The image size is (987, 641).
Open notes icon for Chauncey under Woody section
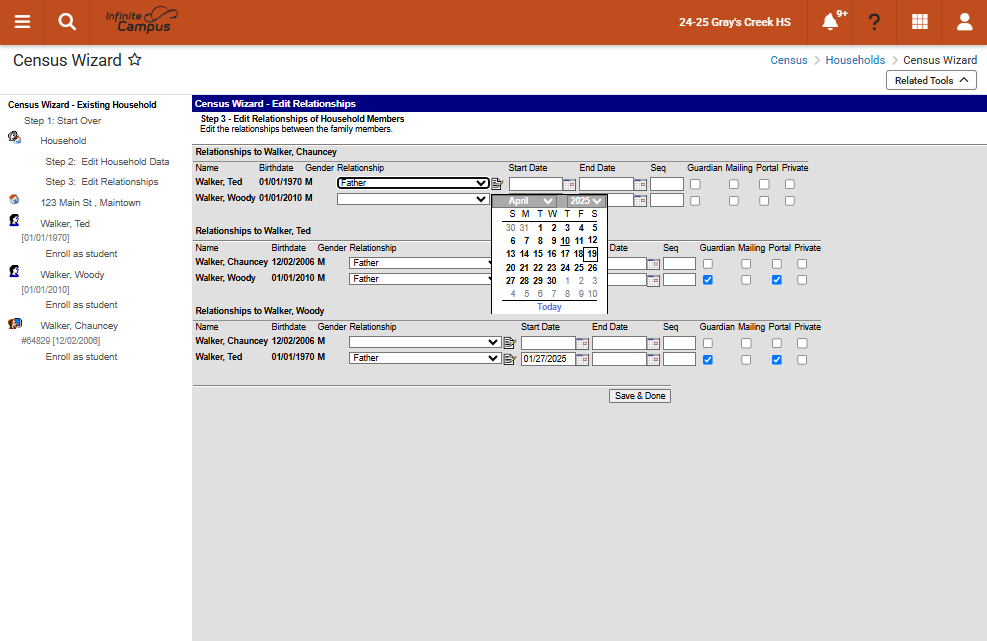tap(510, 343)
